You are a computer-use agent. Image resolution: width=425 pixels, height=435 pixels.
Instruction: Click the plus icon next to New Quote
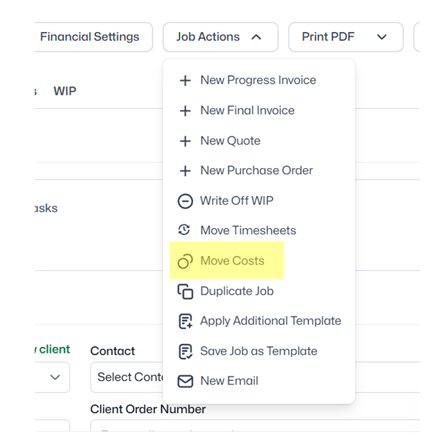[x=185, y=141]
